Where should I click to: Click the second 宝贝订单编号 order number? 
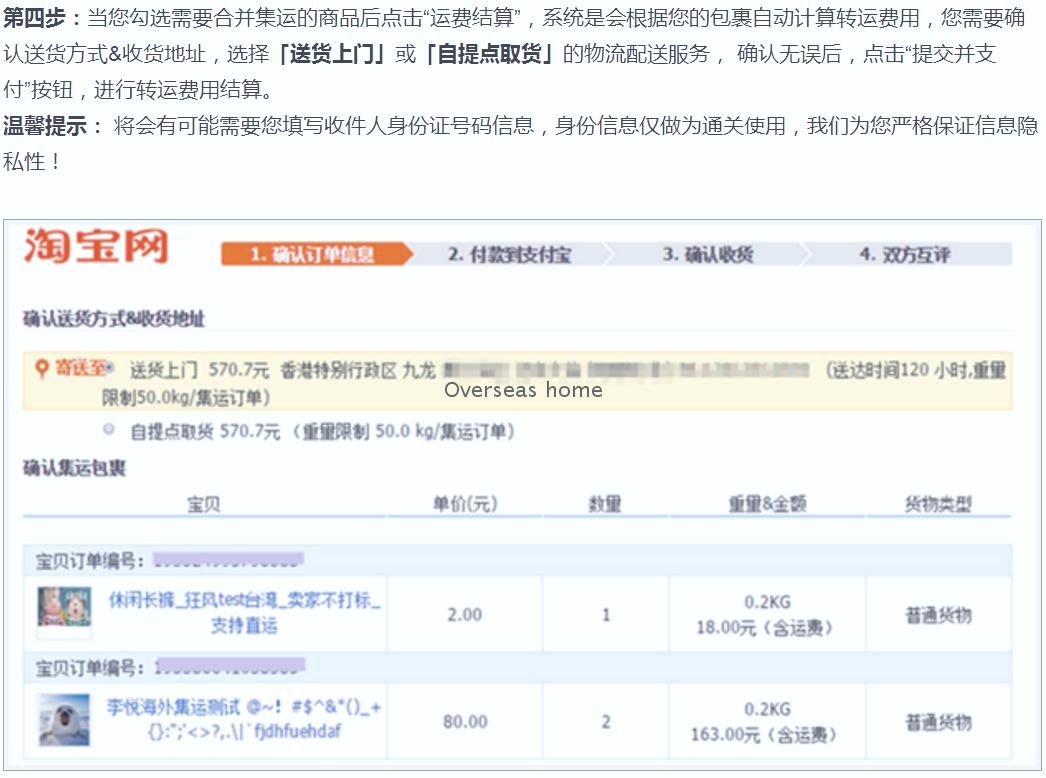pyautogui.click(x=229, y=666)
